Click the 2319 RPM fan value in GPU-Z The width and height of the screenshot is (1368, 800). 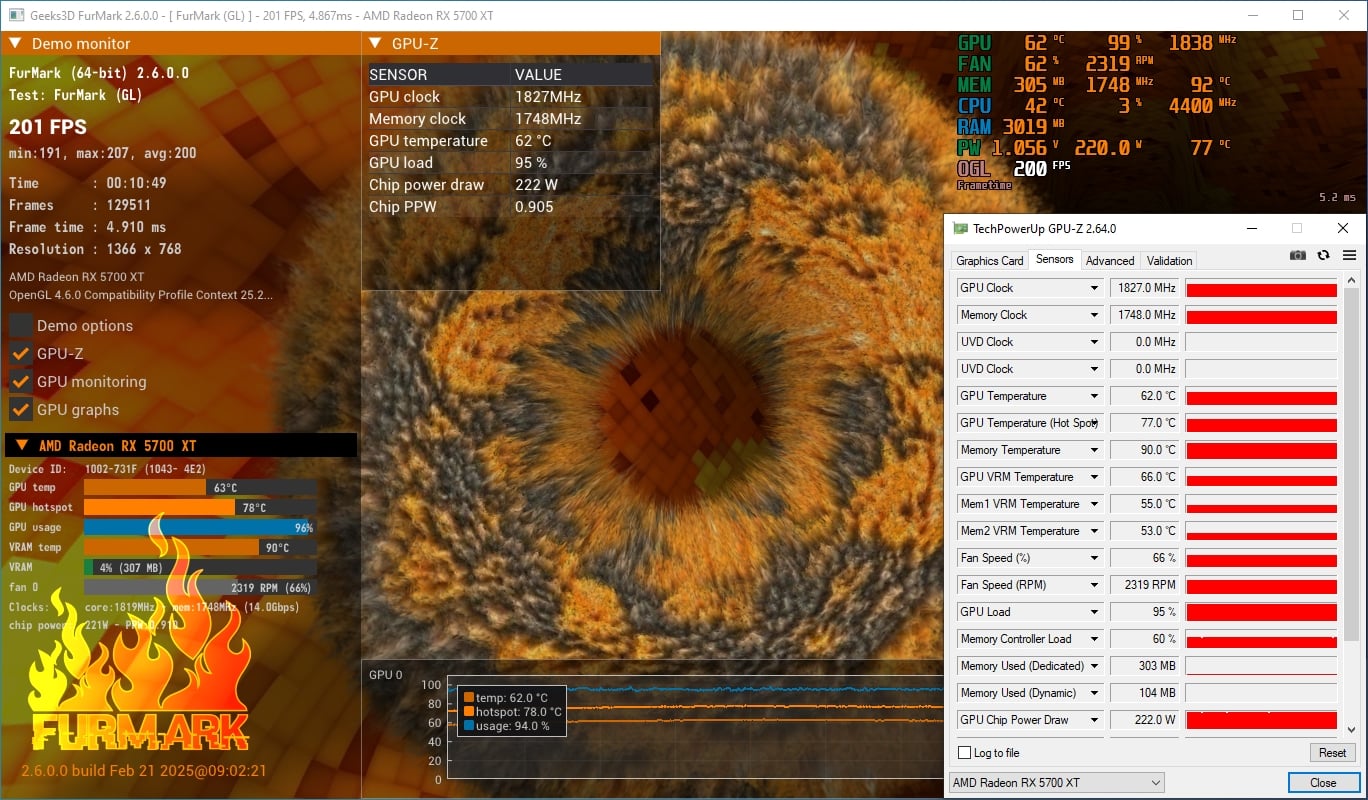pyautogui.click(x=1145, y=585)
